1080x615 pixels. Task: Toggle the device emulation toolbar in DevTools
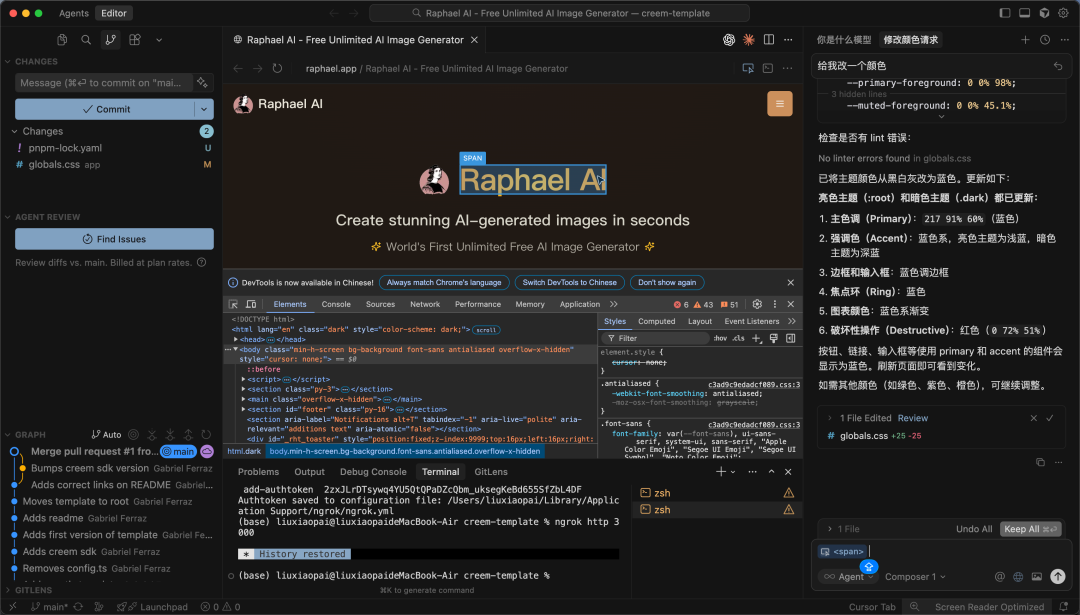pos(252,304)
